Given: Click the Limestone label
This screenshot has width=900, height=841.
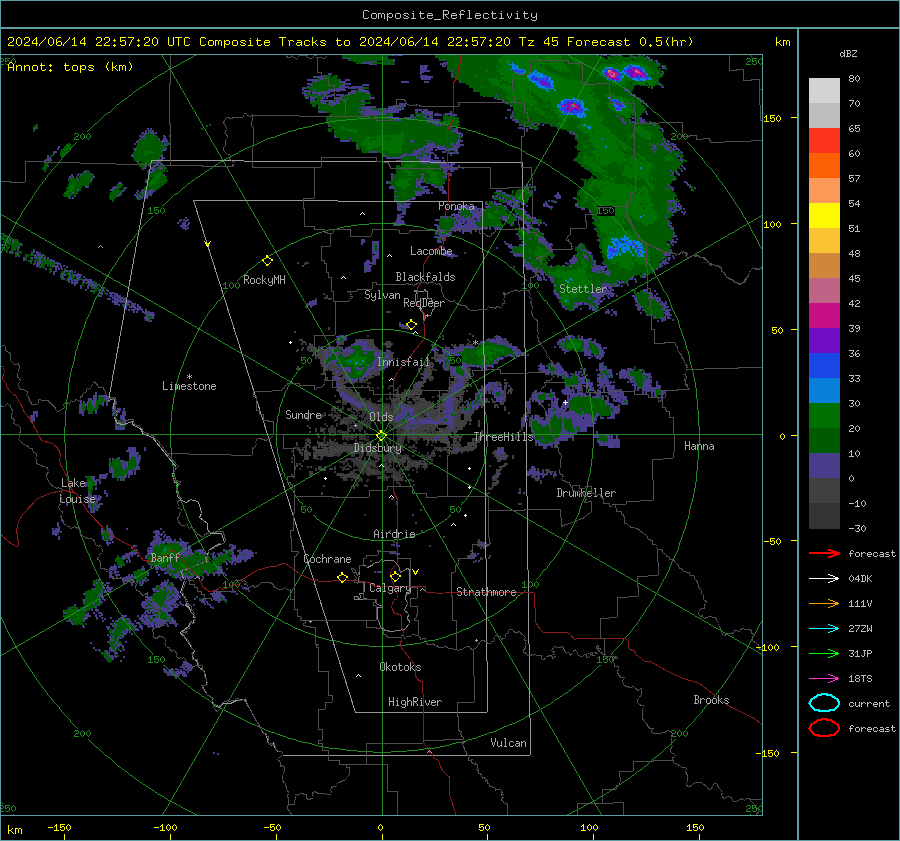Looking at the screenshot, I should pos(189,386).
